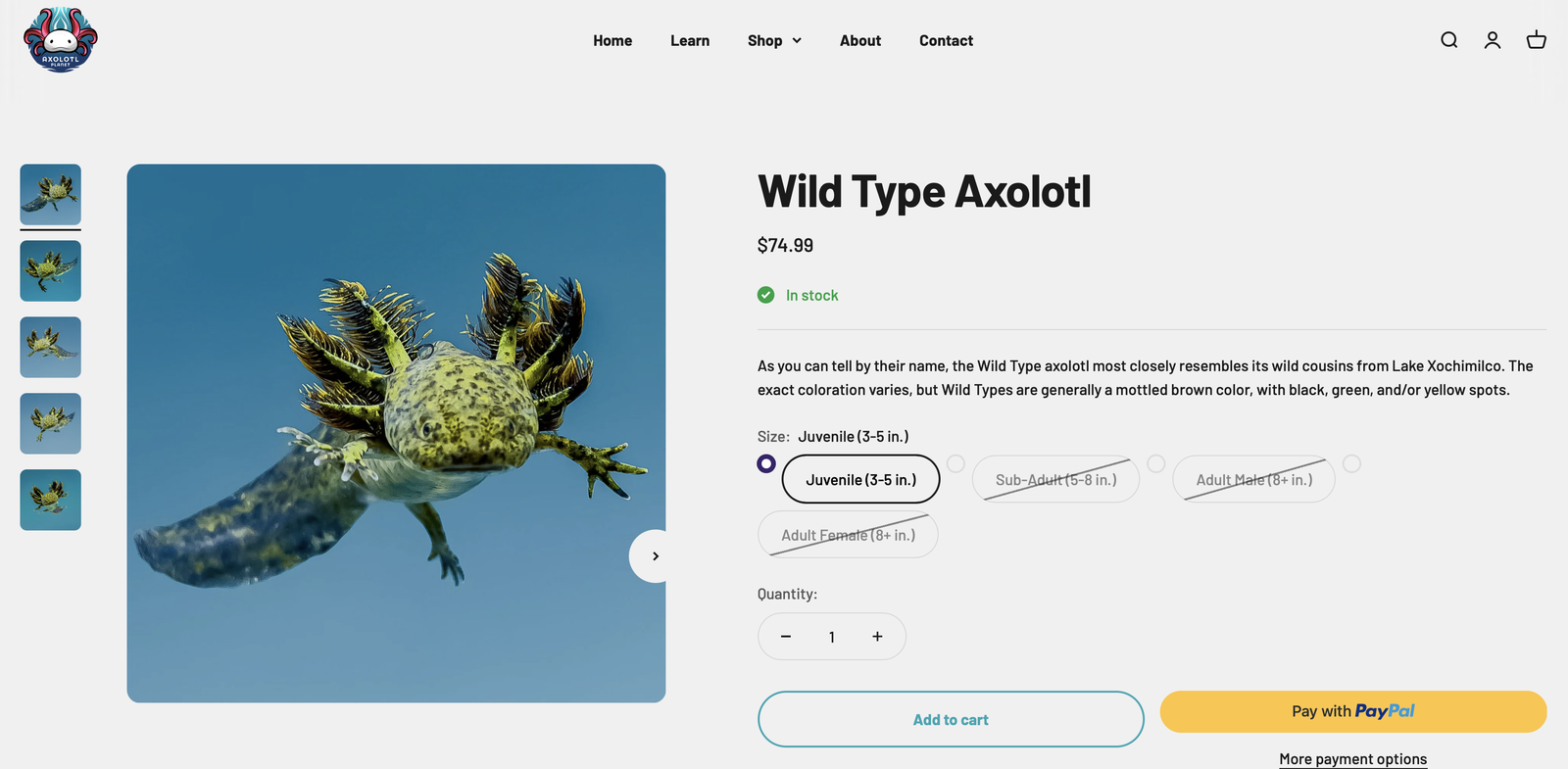Image resolution: width=1568 pixels, height=769 pixels.
Task: Open the account login icon
Action: (x=1492, y=40)
